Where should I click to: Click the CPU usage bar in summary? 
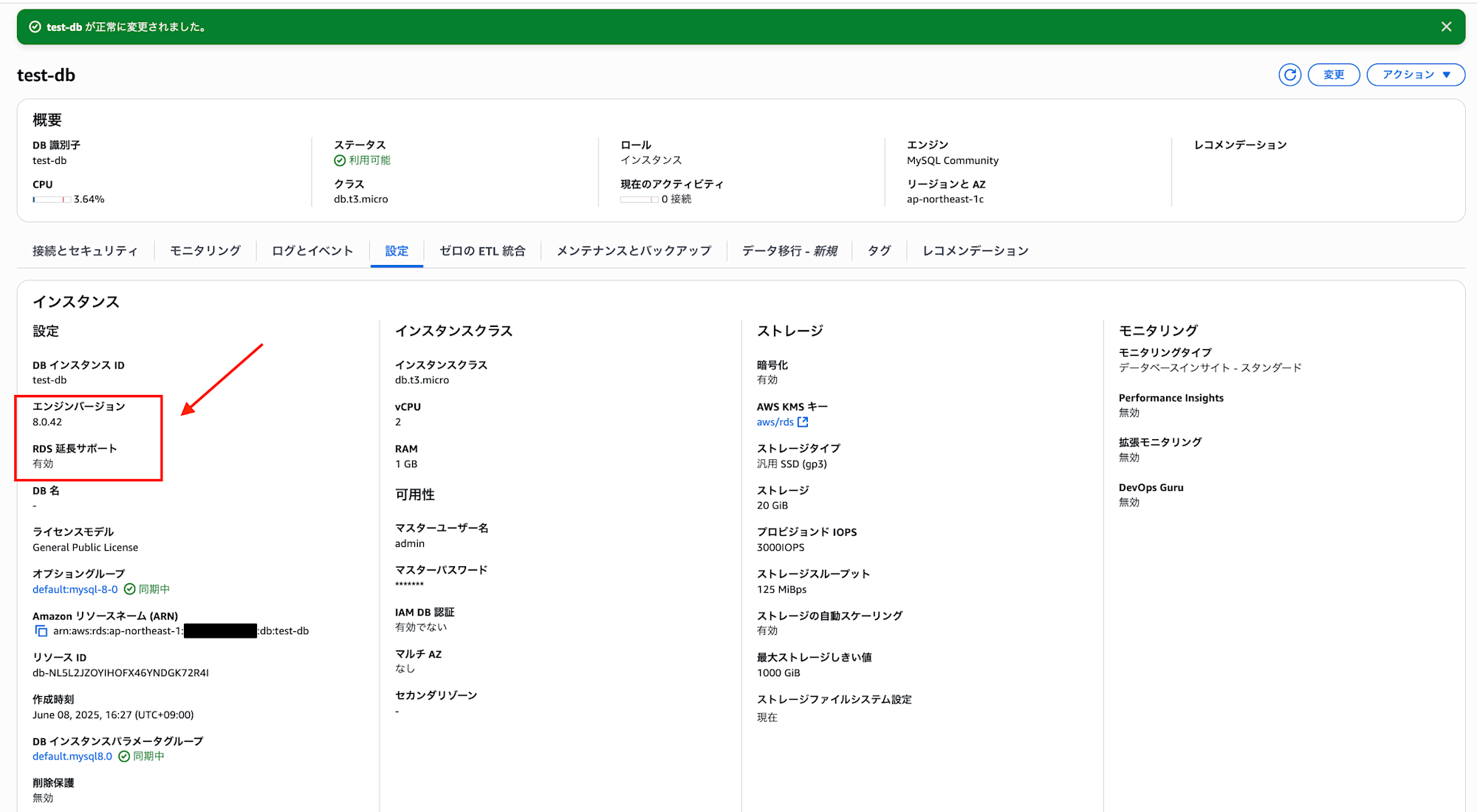52,199
